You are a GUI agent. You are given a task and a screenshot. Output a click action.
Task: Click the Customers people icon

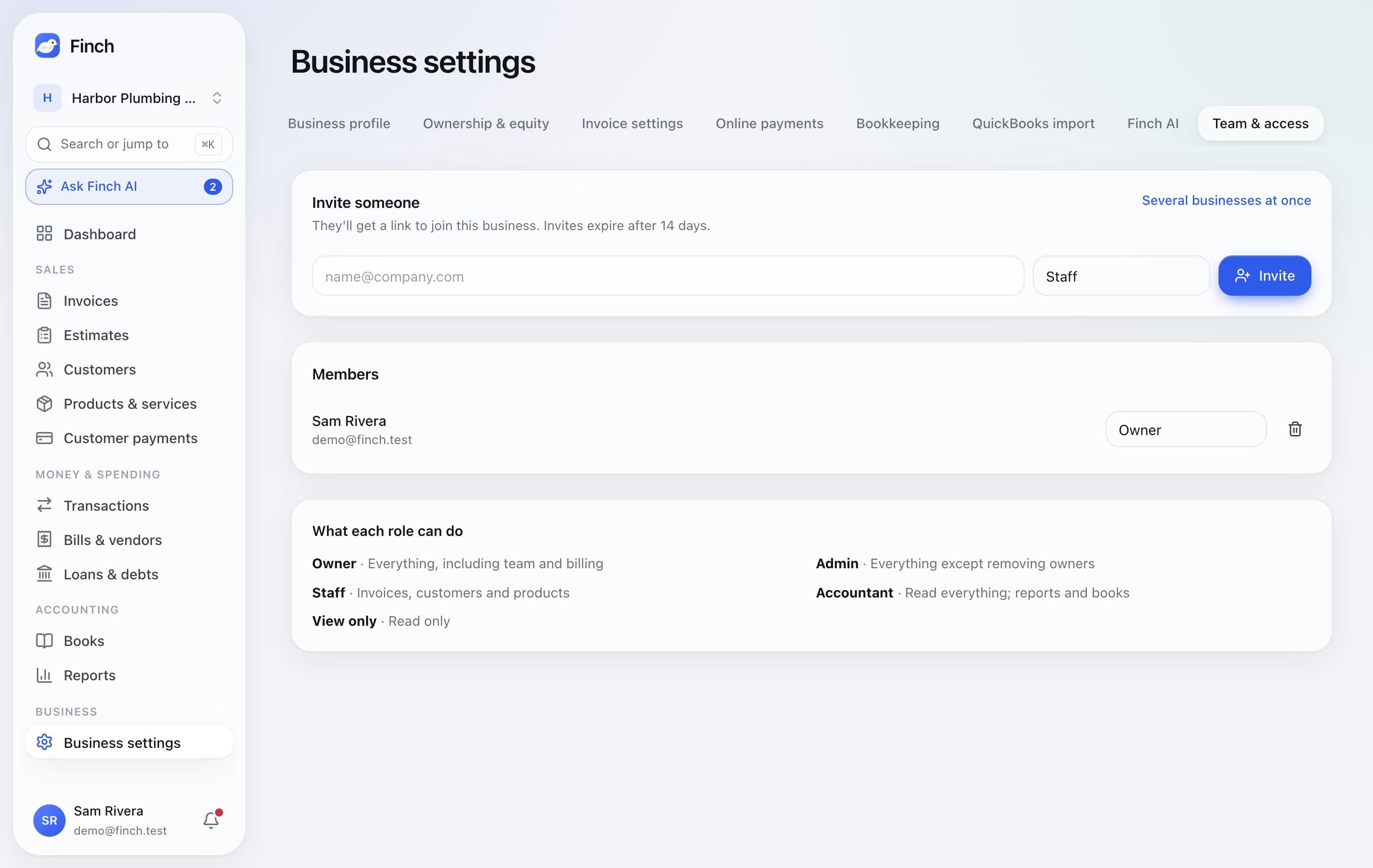coord(44,369)
